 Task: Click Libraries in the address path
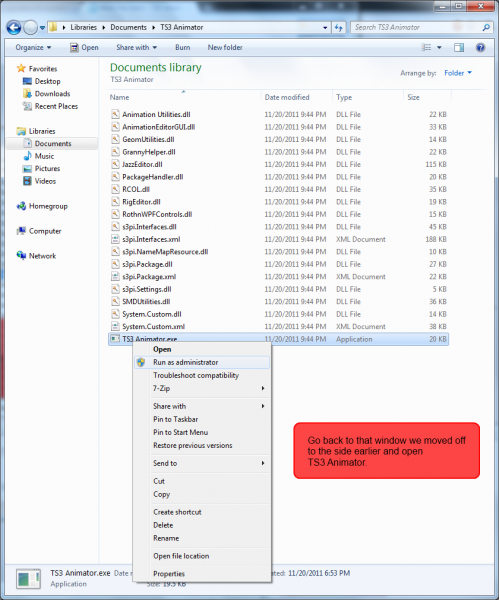point(83,27)
